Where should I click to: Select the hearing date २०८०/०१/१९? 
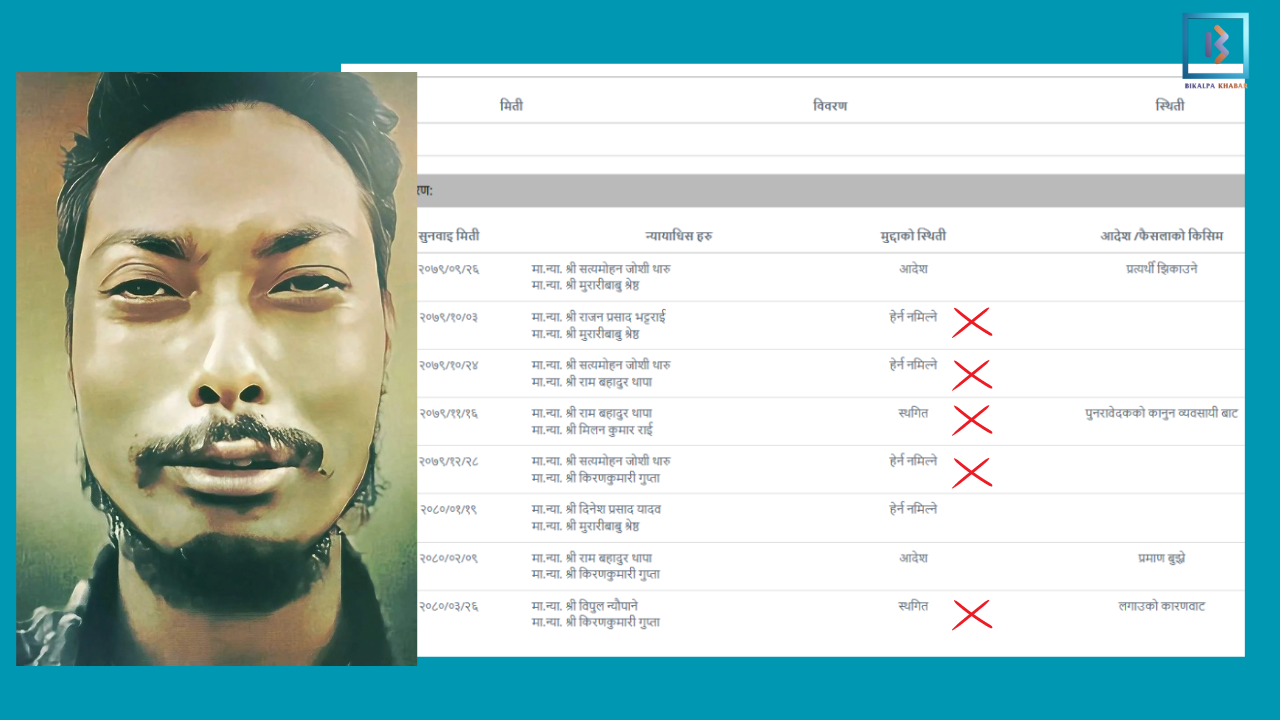[448, 509]
